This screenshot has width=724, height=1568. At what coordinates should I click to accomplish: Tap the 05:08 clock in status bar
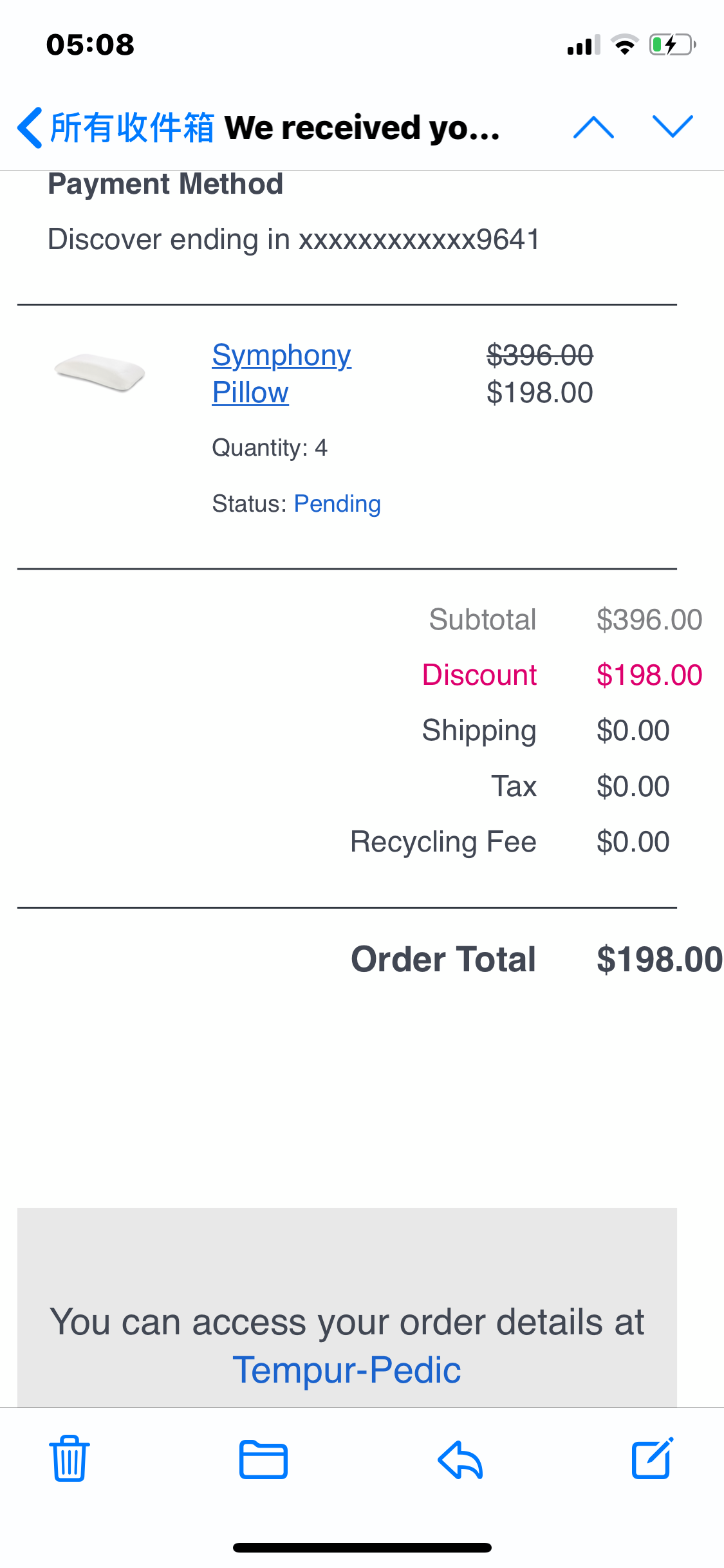(90, 45)
